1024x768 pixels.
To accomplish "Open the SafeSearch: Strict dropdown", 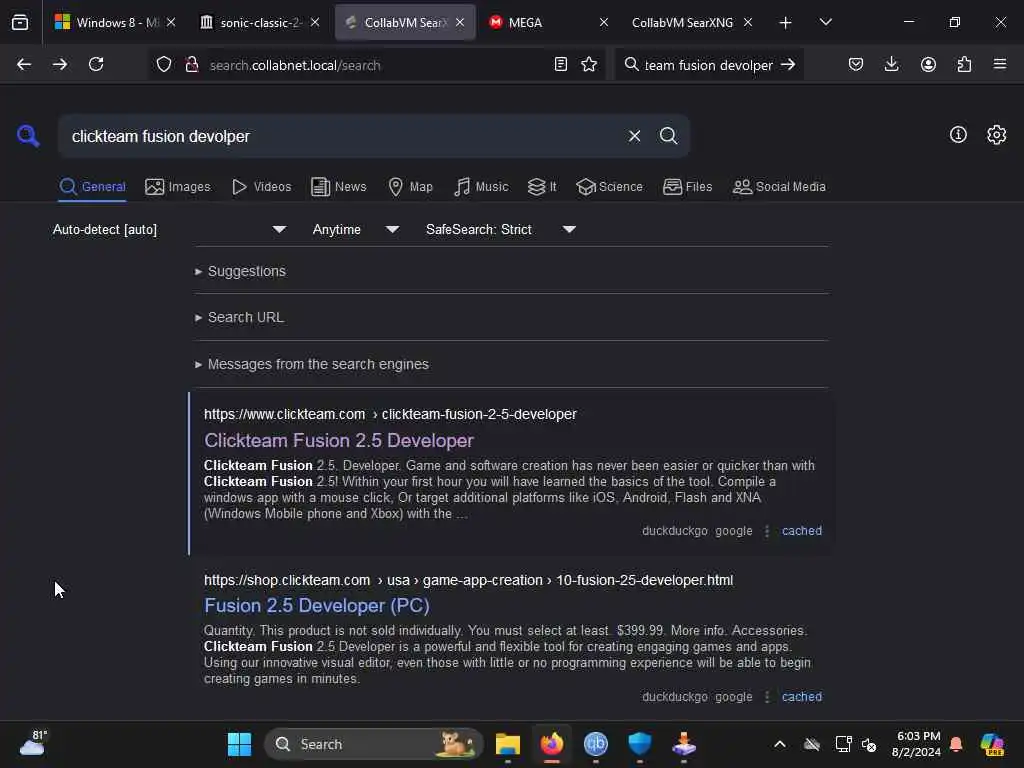I will (501, 229).
